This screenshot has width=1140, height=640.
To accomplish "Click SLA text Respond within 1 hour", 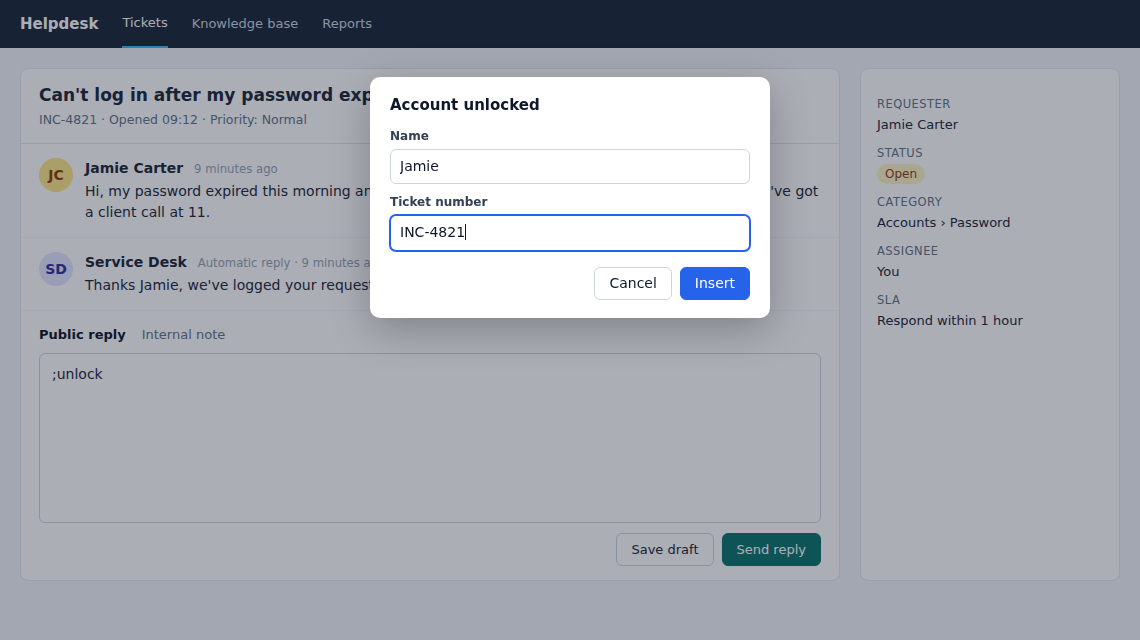I will (x=950, y=321).
